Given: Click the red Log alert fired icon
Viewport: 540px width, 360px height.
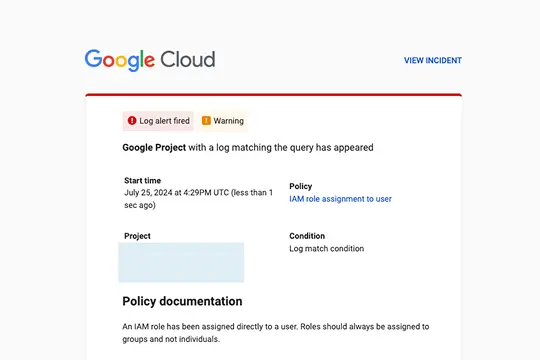Looking at the screenshot, I should click(132, 121).
